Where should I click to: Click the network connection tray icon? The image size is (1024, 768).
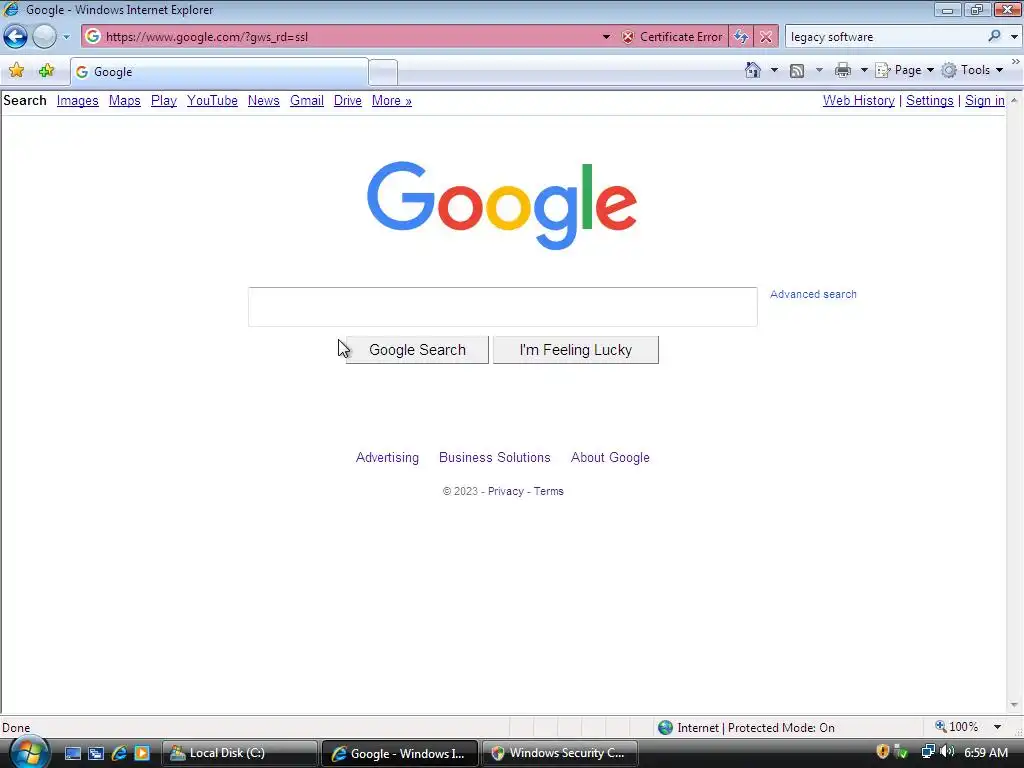point(927,752)
